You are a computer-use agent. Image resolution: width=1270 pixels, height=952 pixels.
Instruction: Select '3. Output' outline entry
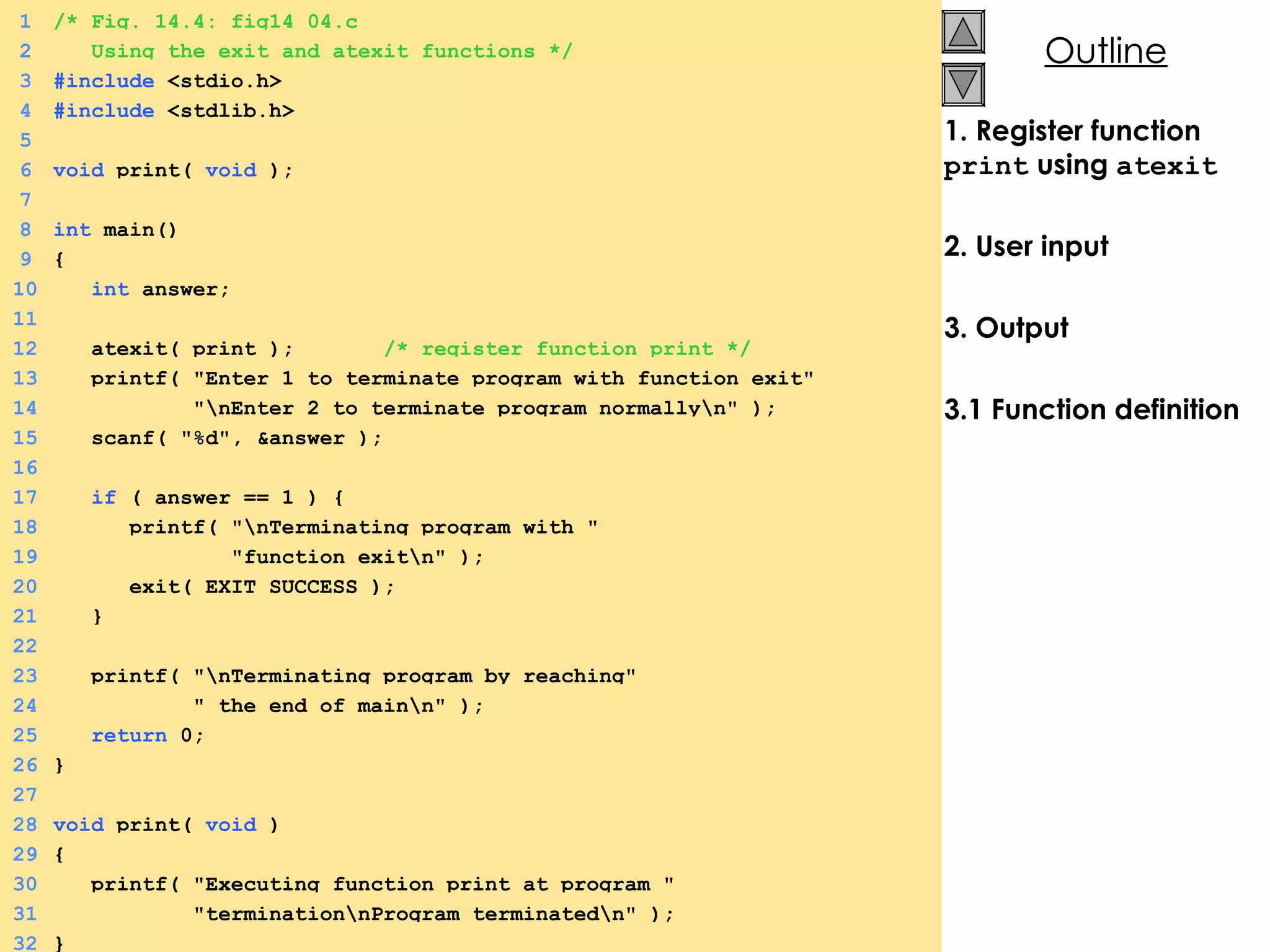(1006, 328)
